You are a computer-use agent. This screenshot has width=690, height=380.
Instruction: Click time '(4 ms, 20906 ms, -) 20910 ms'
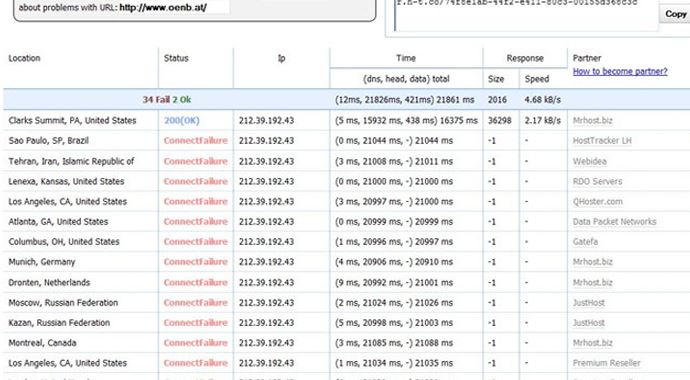pos(394,262)
